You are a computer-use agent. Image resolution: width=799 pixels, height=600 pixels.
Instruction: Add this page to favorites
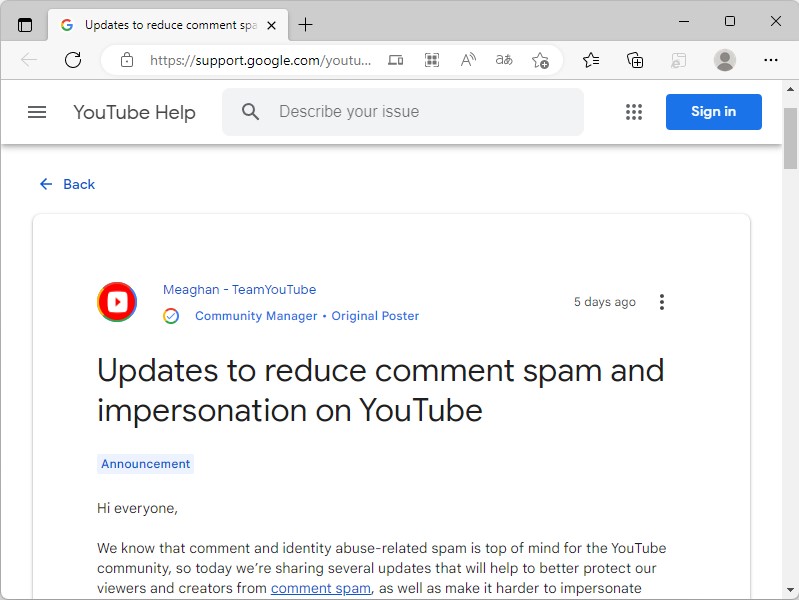[x=540, y=60]
